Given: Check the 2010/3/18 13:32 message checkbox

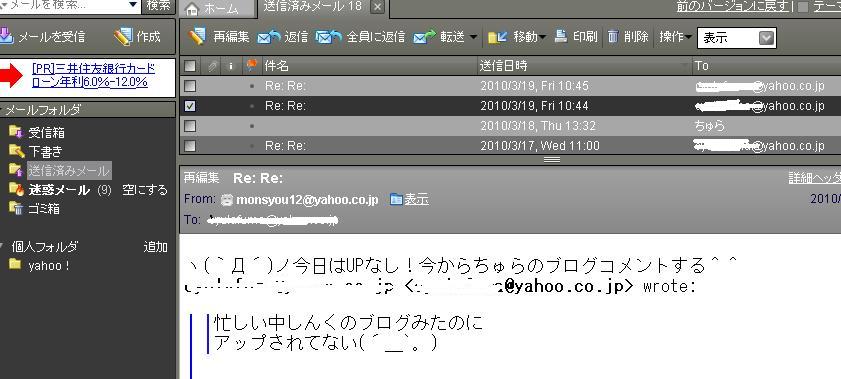Looking at the screenshot, I should (x=190, y=126).
